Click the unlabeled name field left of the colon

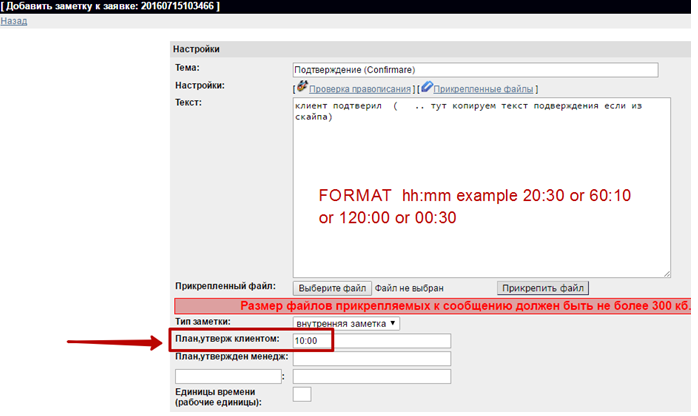(228, 376)
